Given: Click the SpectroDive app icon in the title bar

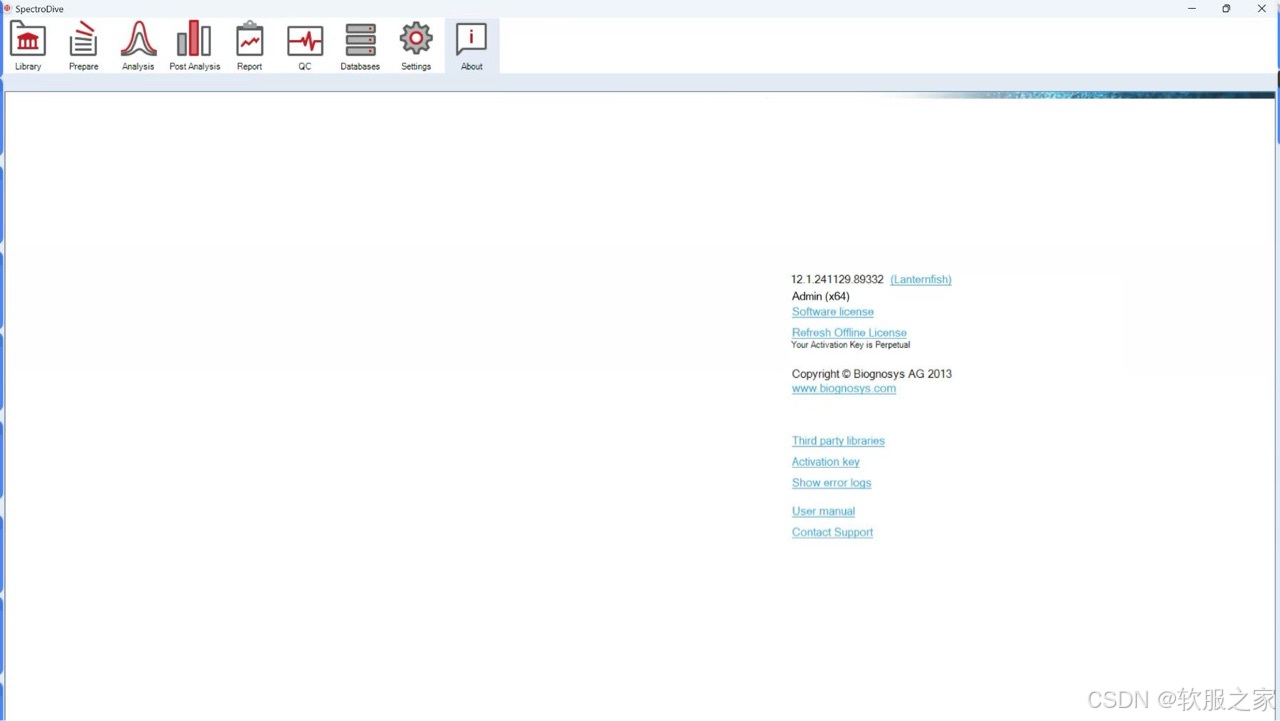Looking at the screenshot, I should click(8, 8).
